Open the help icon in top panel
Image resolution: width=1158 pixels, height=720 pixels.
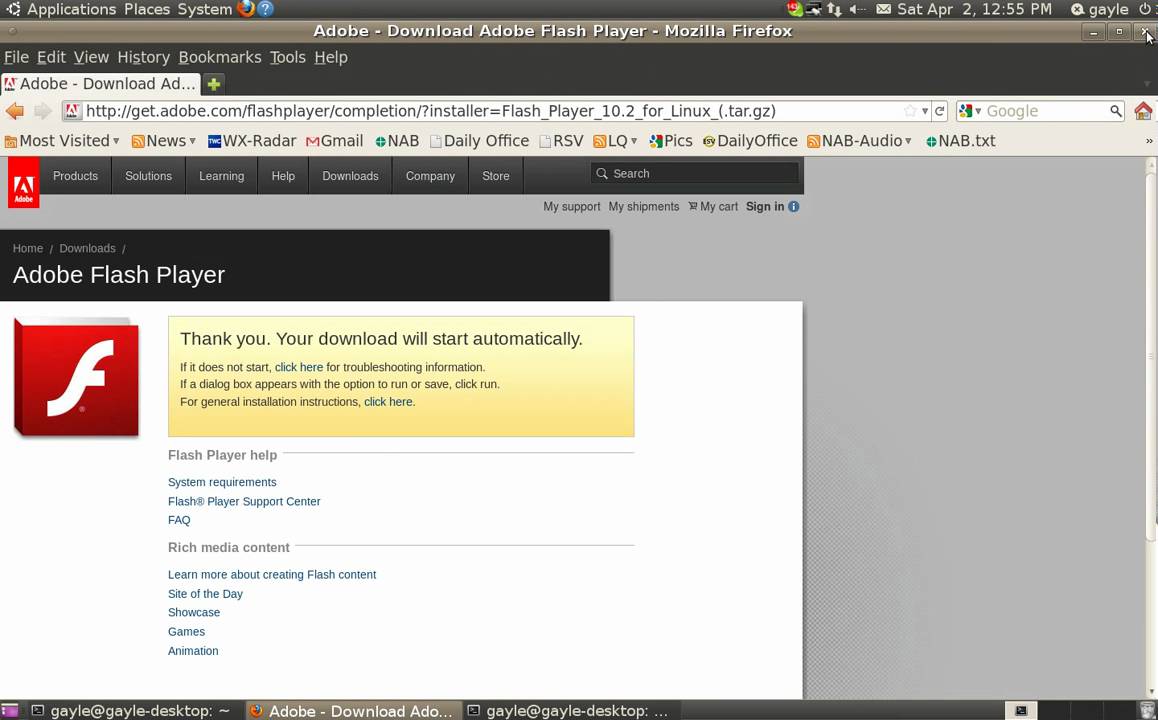point(266,9)
